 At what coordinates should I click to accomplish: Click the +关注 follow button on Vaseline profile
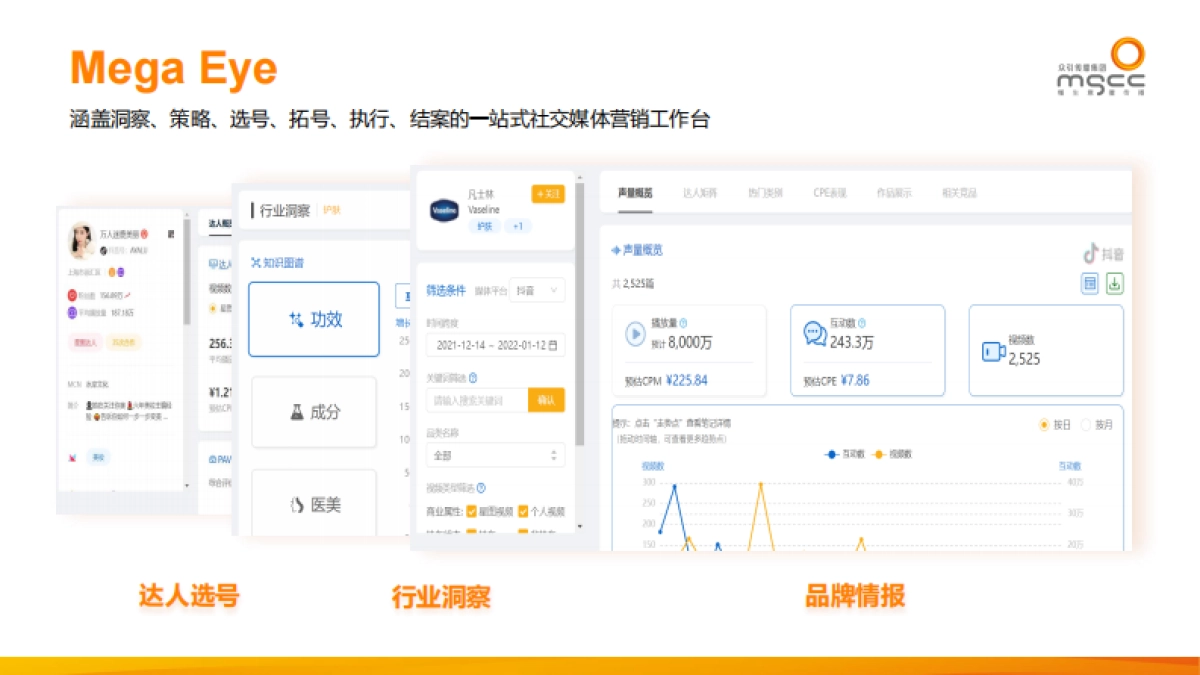point(546,194)
